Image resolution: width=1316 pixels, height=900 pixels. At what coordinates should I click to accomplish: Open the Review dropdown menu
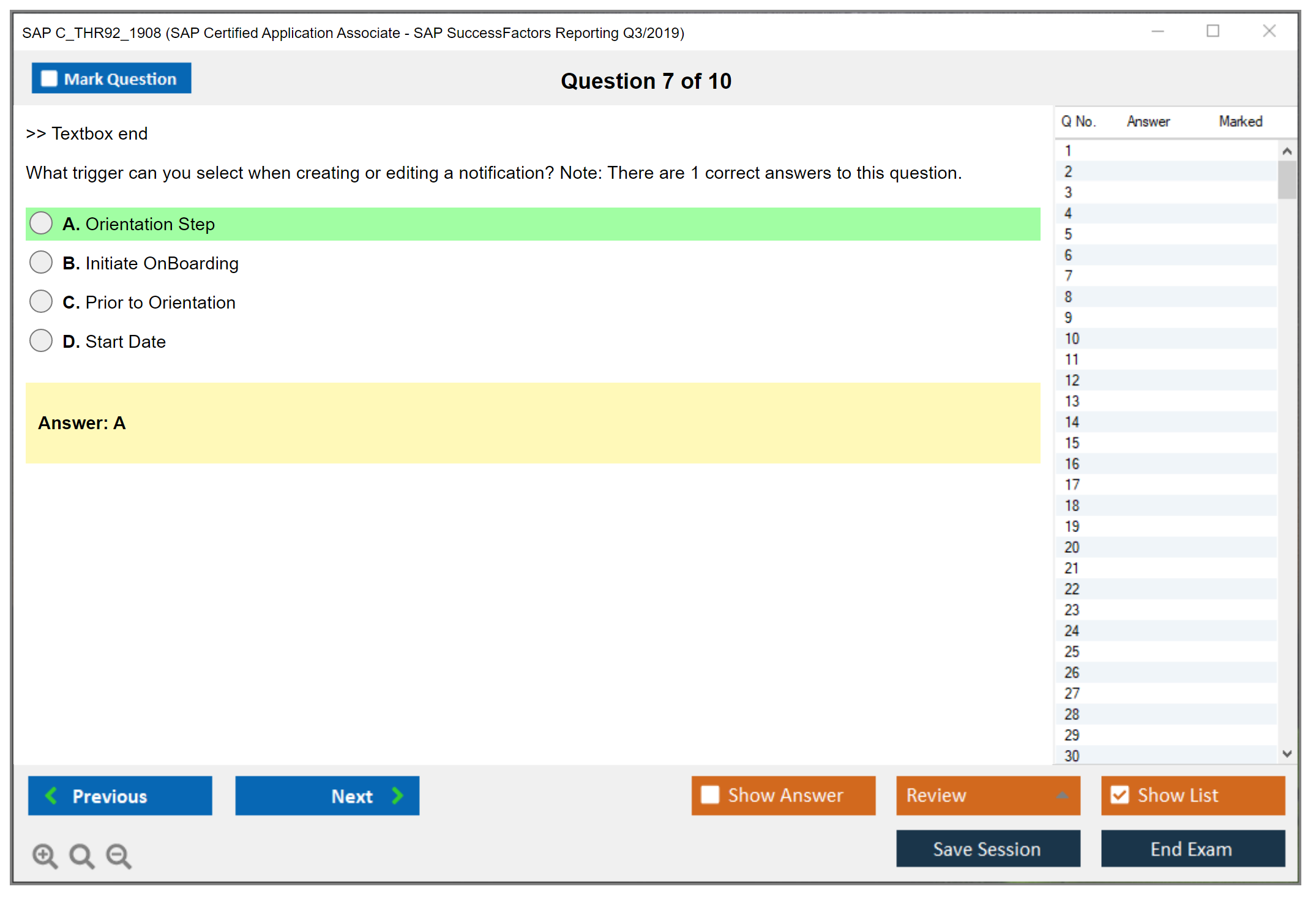[1062, 795]
